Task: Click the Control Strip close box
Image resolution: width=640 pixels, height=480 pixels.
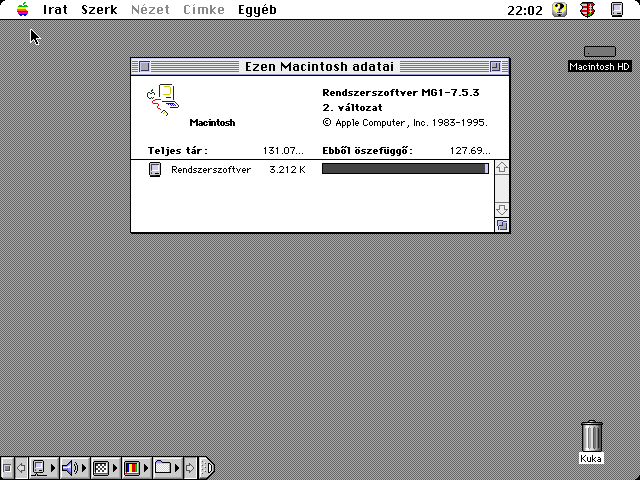Action: pyautogui.click(x=7, y=468)
